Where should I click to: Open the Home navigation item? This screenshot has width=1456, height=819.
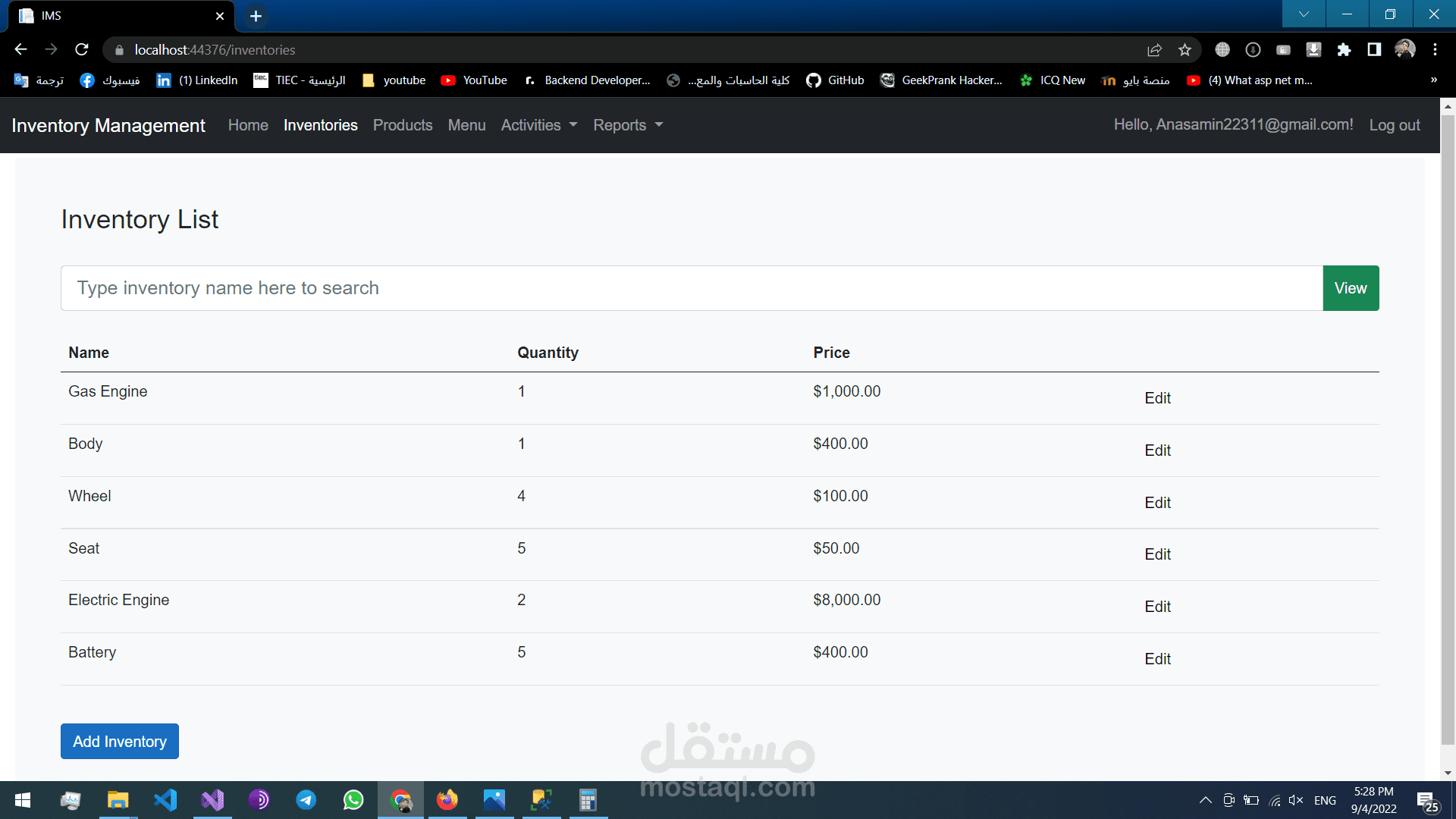click(x=248, y=125)
